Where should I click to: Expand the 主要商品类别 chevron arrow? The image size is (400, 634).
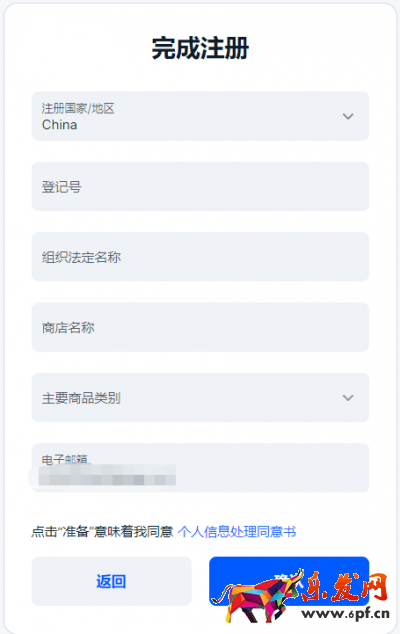tap(348, 398)
